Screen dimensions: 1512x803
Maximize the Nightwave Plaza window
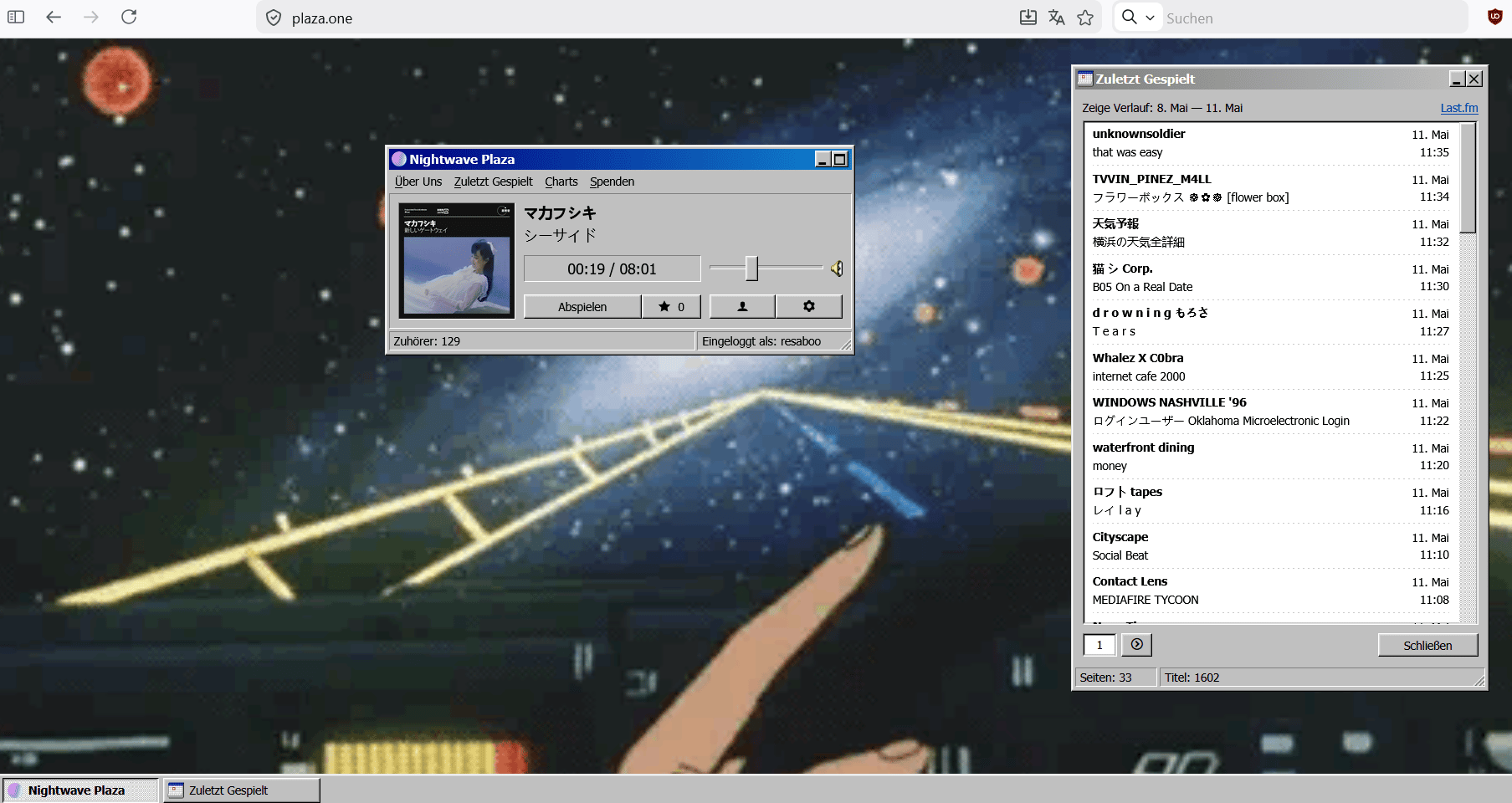840,159
